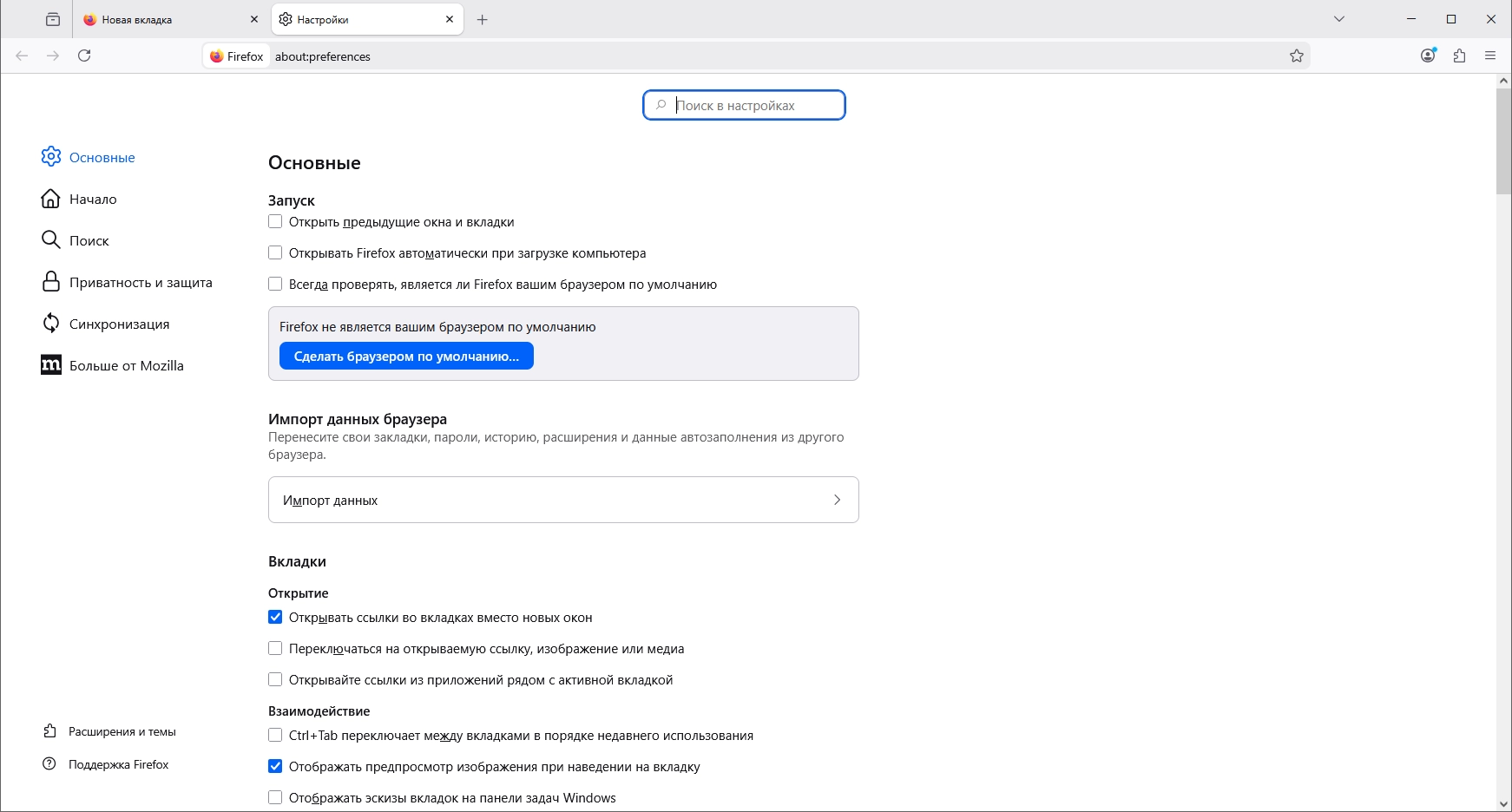
Task: Enable 'Открыть предыдущие окна и вкладки' checkbox
Action: pos(275,222)
